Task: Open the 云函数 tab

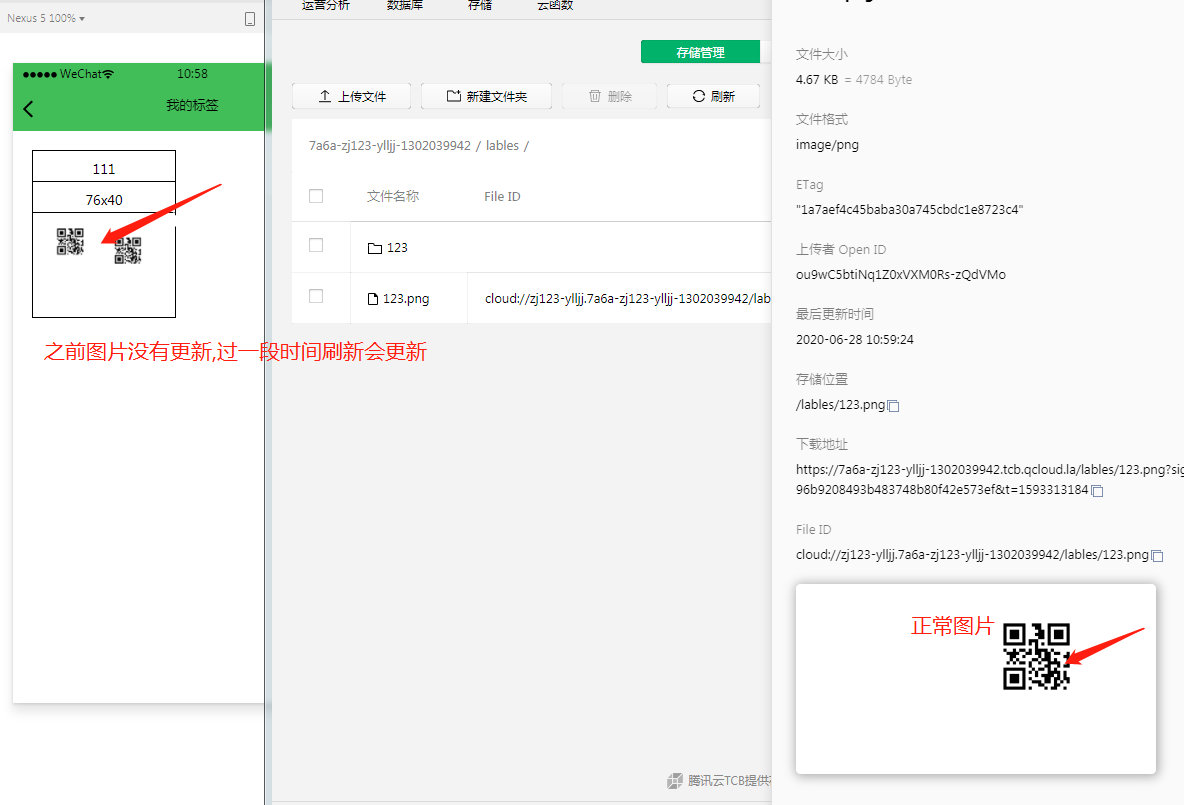Action: pos(555,5)
